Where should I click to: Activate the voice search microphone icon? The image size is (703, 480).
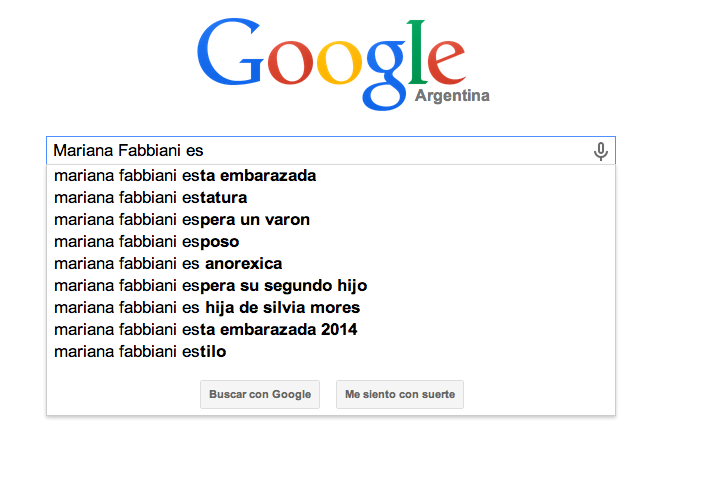pos(601,151)
